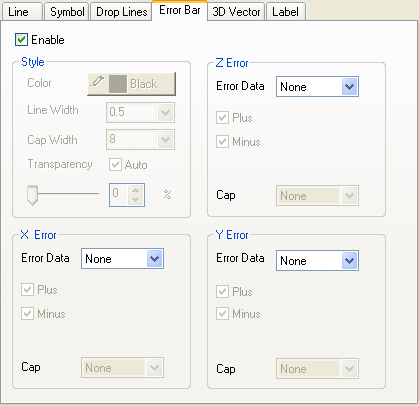The width and height of the screenshot is (419, 406).
Task: Toggle the Auto transparency checkbox
Action: coord(115,165)
